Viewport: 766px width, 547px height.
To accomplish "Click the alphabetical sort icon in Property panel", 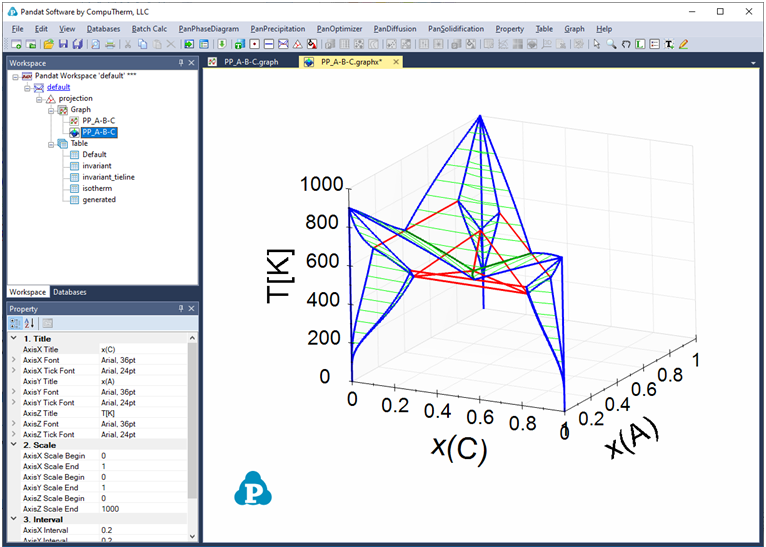I will click(x=29, y=323).
